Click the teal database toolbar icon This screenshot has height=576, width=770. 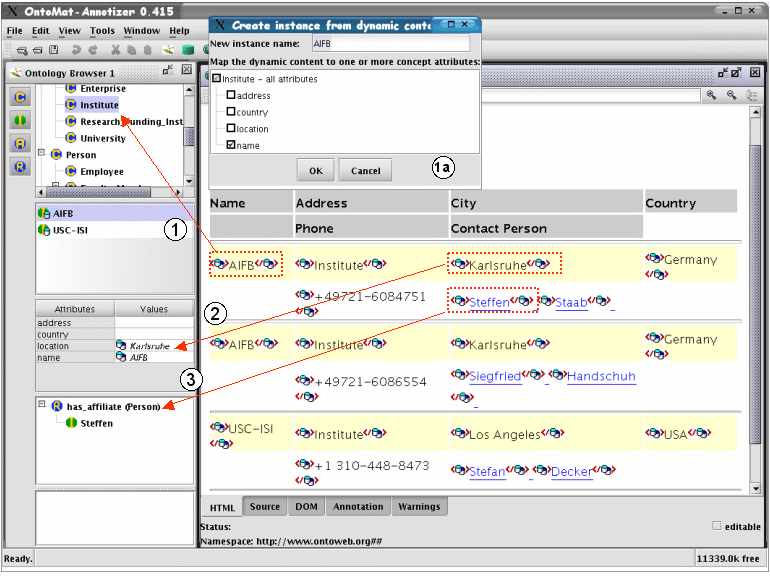(x=188, y=50)
